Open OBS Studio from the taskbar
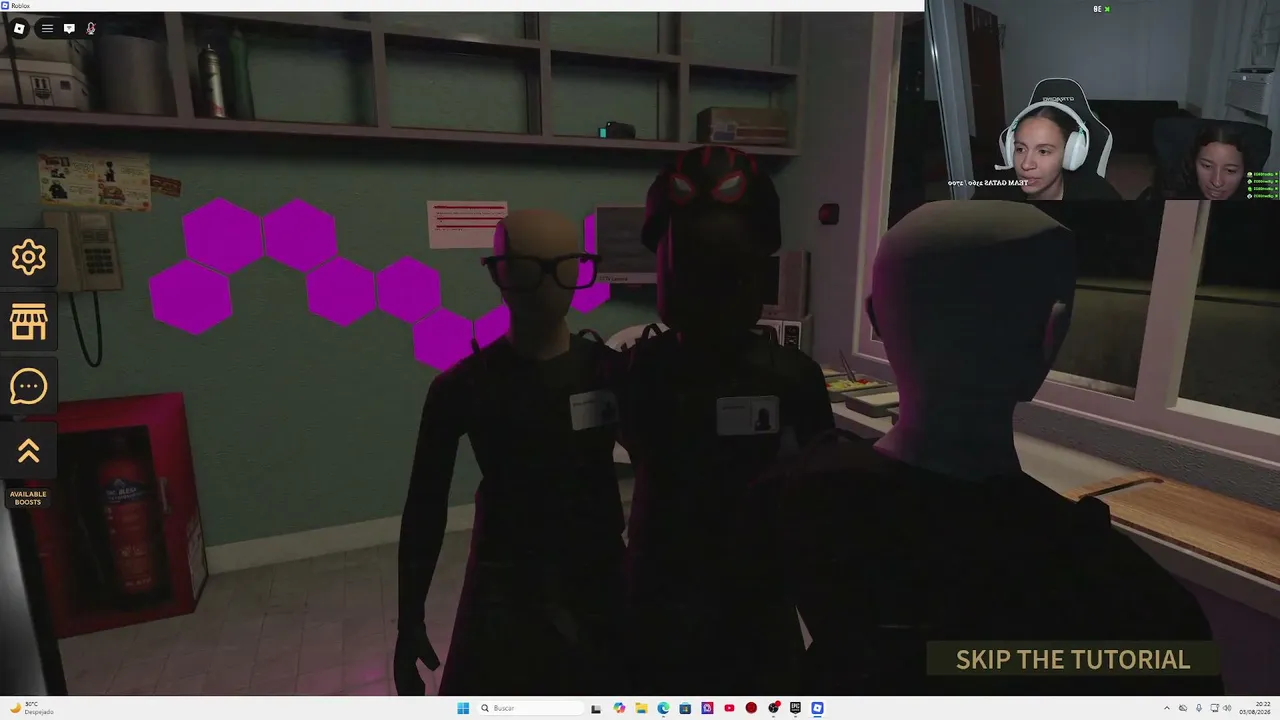This screenshot has height=720, width=1280. (x=773, y=708)
